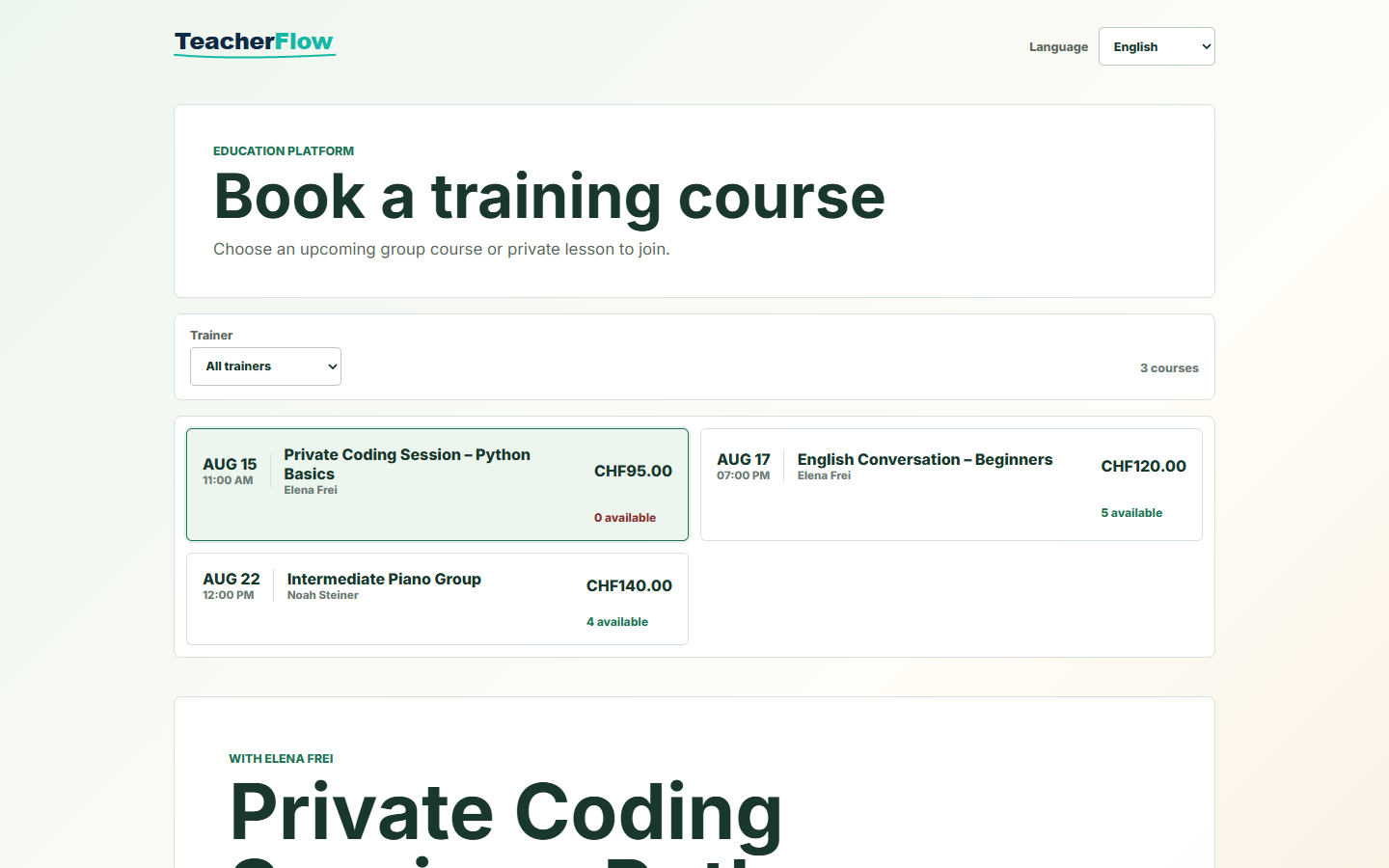Click the AUG 15 date
1389x868 pixels.
tap(230, 464)
